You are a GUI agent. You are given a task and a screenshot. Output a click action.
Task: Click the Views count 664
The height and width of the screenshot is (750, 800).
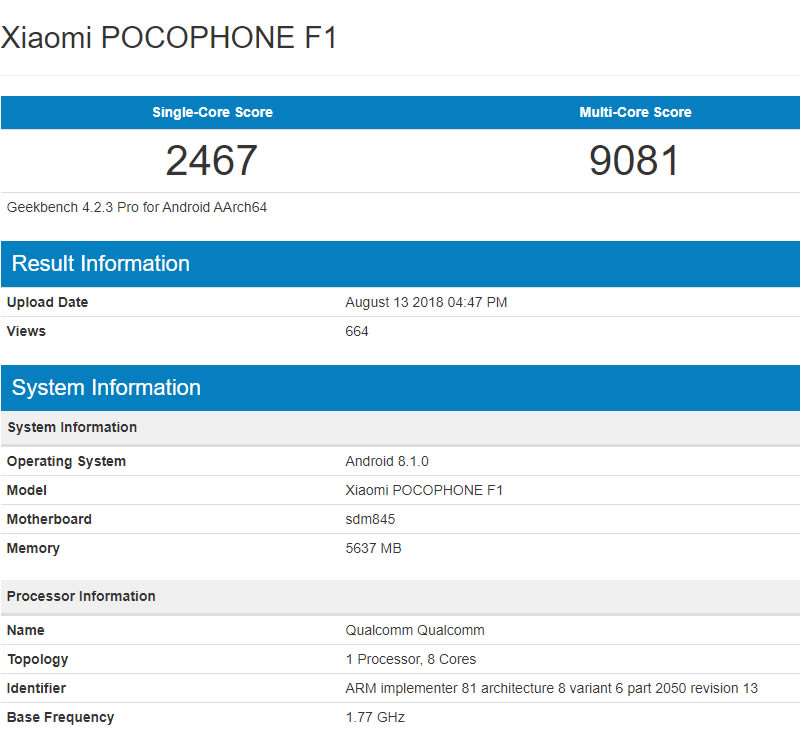point(357,331)
